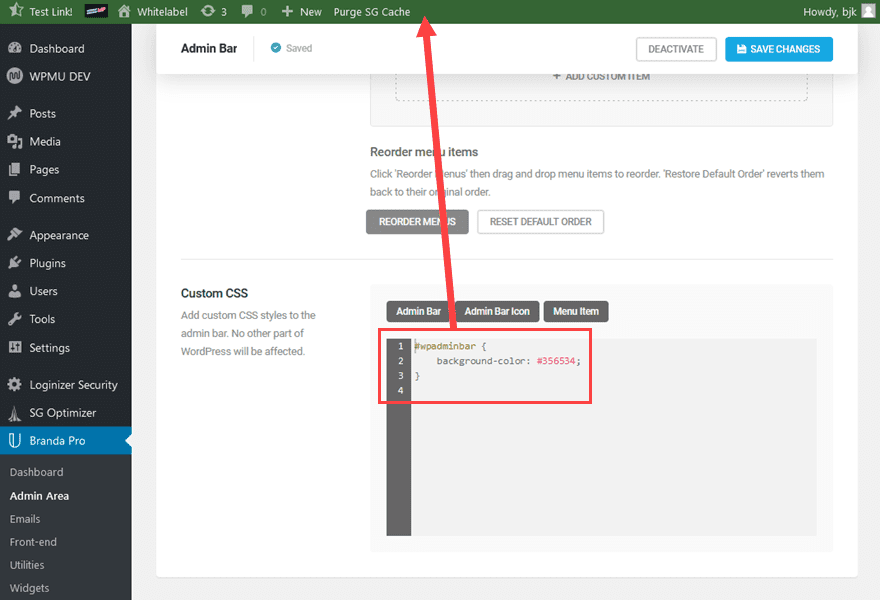Switch to the Admin Bar Icon tab
880x600 pixels.
click(x=497, y=311)
